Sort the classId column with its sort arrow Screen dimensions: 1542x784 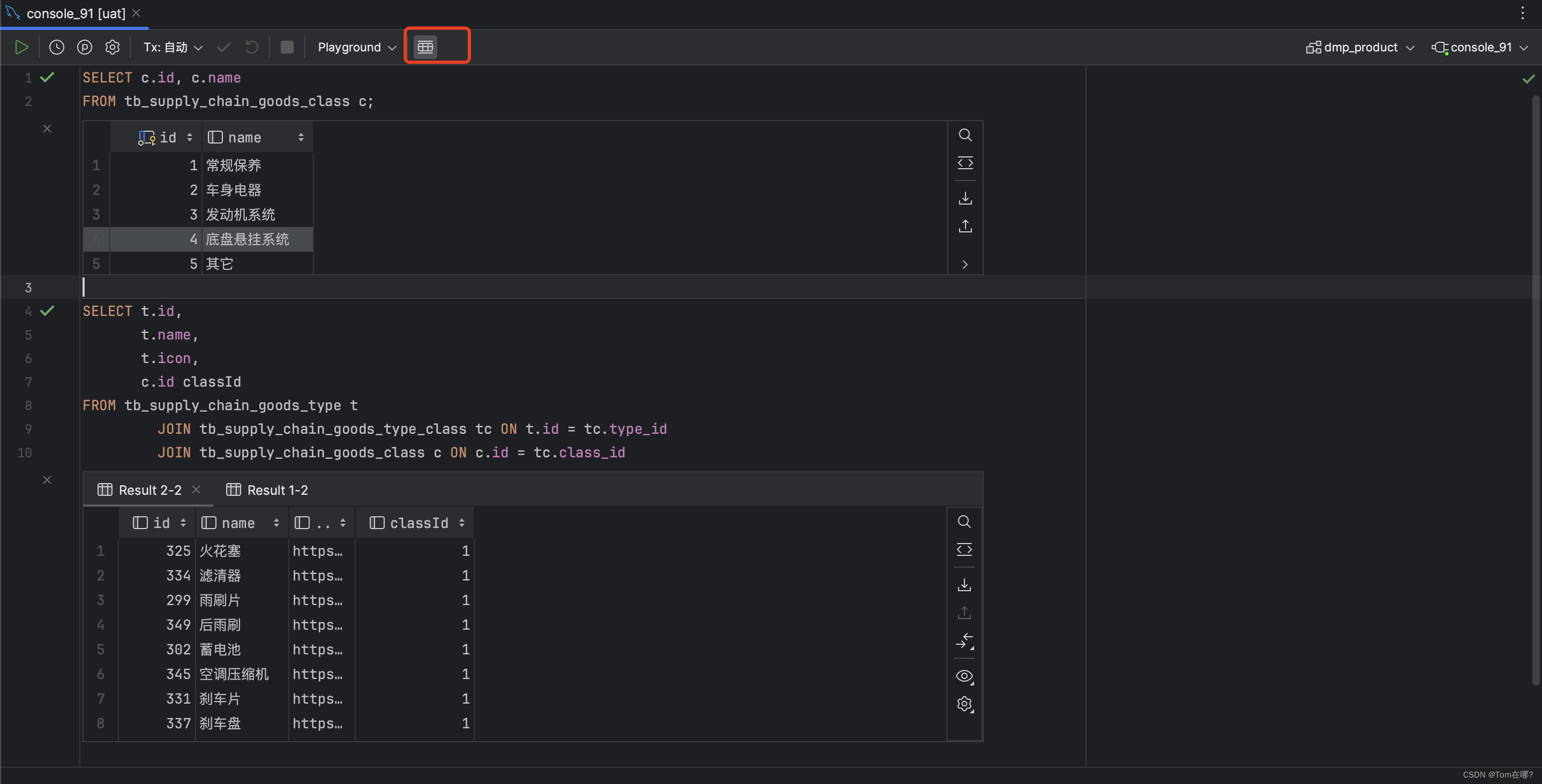461,523
